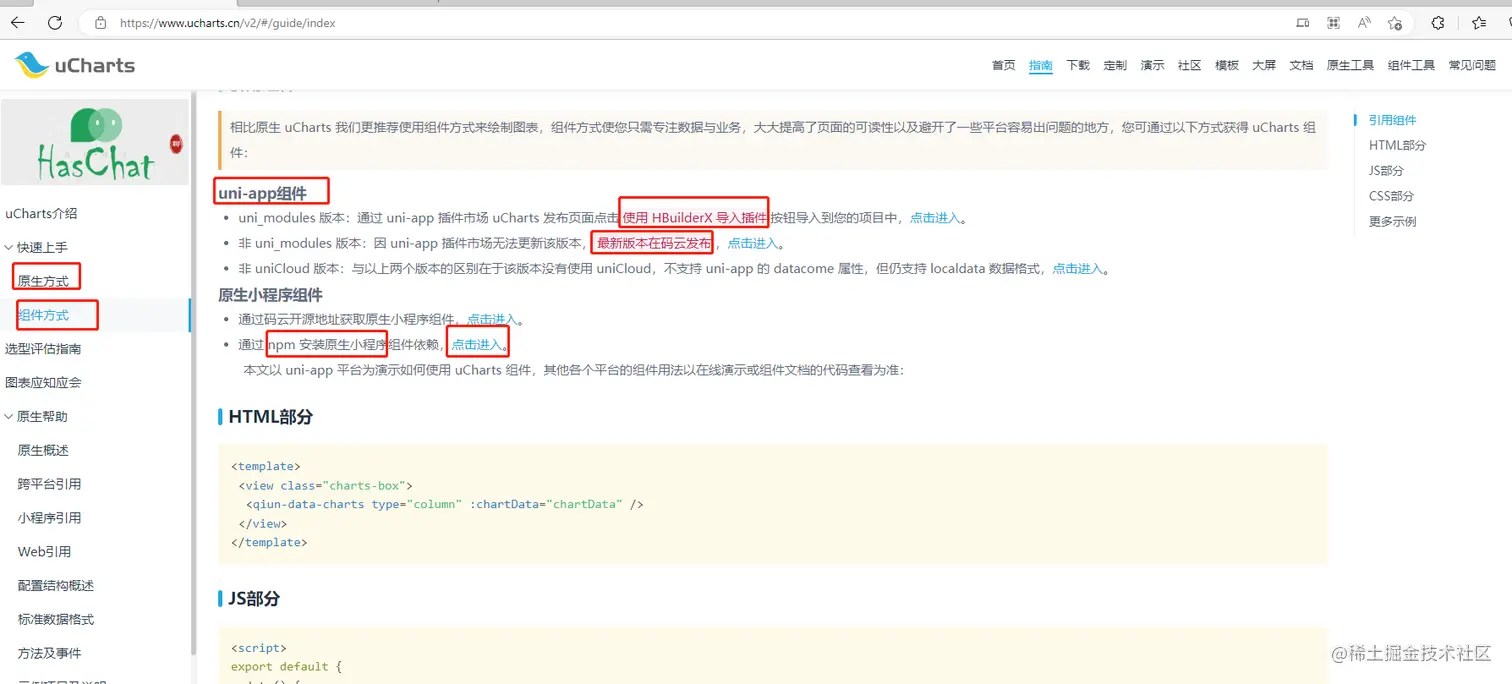
Task: Open immersive reader icon in address bar
Action: tap(1302, 22)
